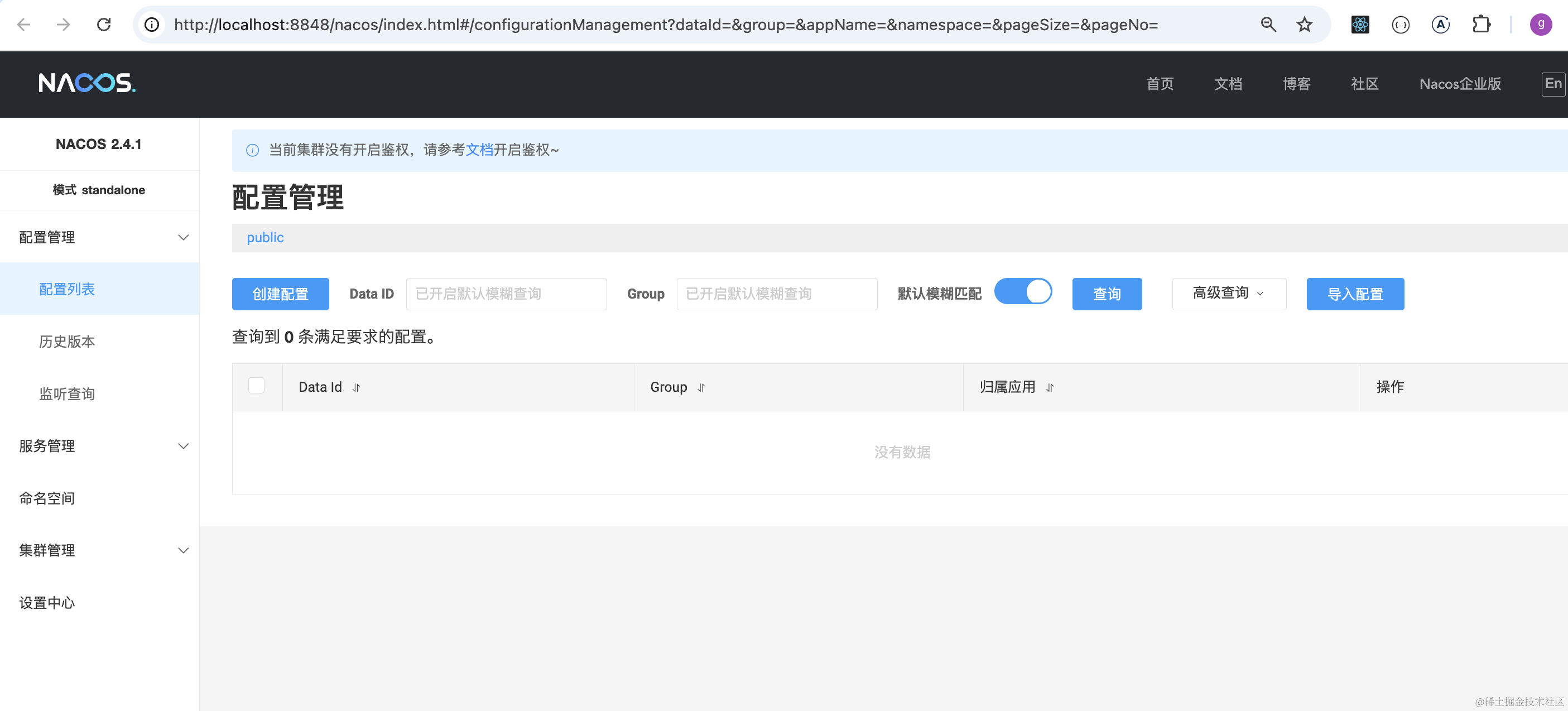Click the 创建配置 button
The image size is (1568, 711).
click(x=280, y=294)
